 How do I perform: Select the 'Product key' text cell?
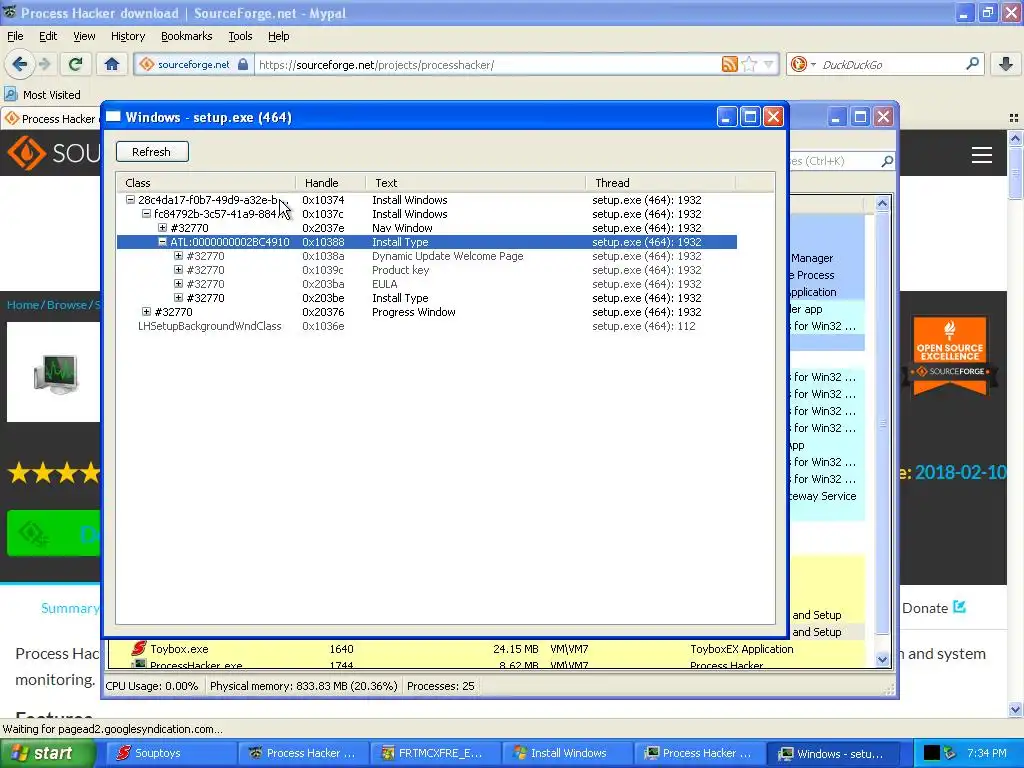pos(400,270)
